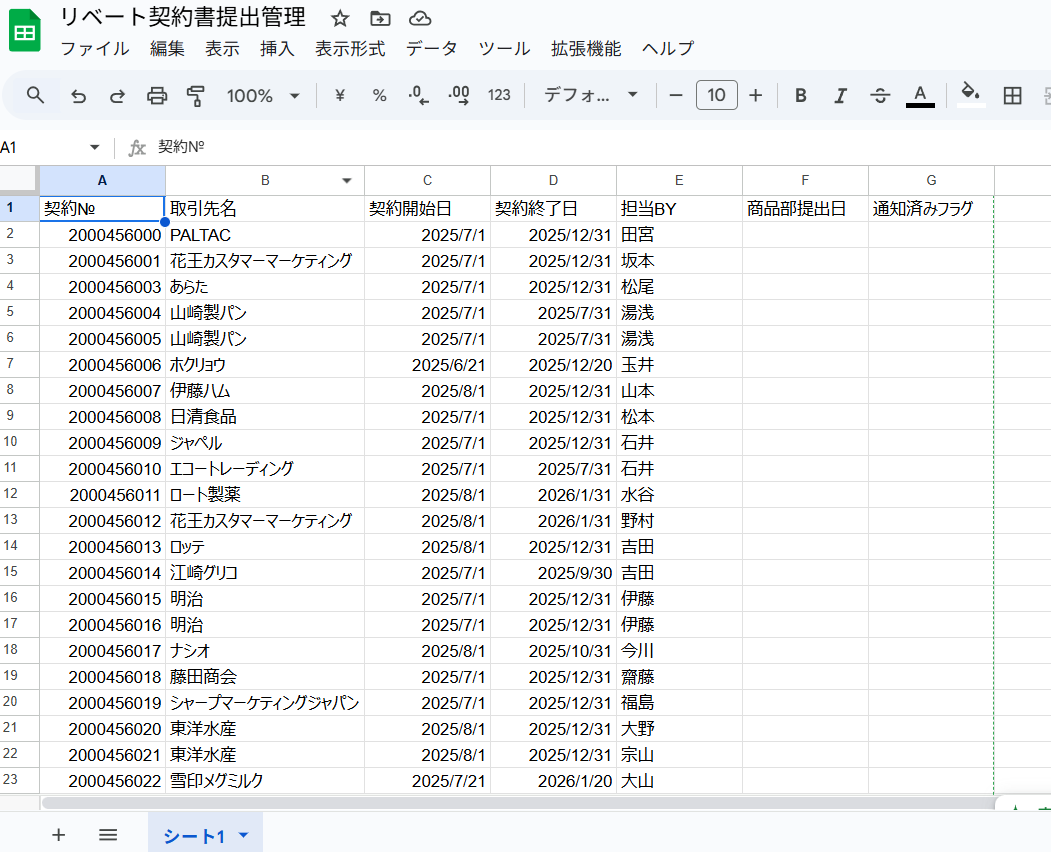Increase decimal places
The image size is (1051, 852).
(x=459, y=96)
